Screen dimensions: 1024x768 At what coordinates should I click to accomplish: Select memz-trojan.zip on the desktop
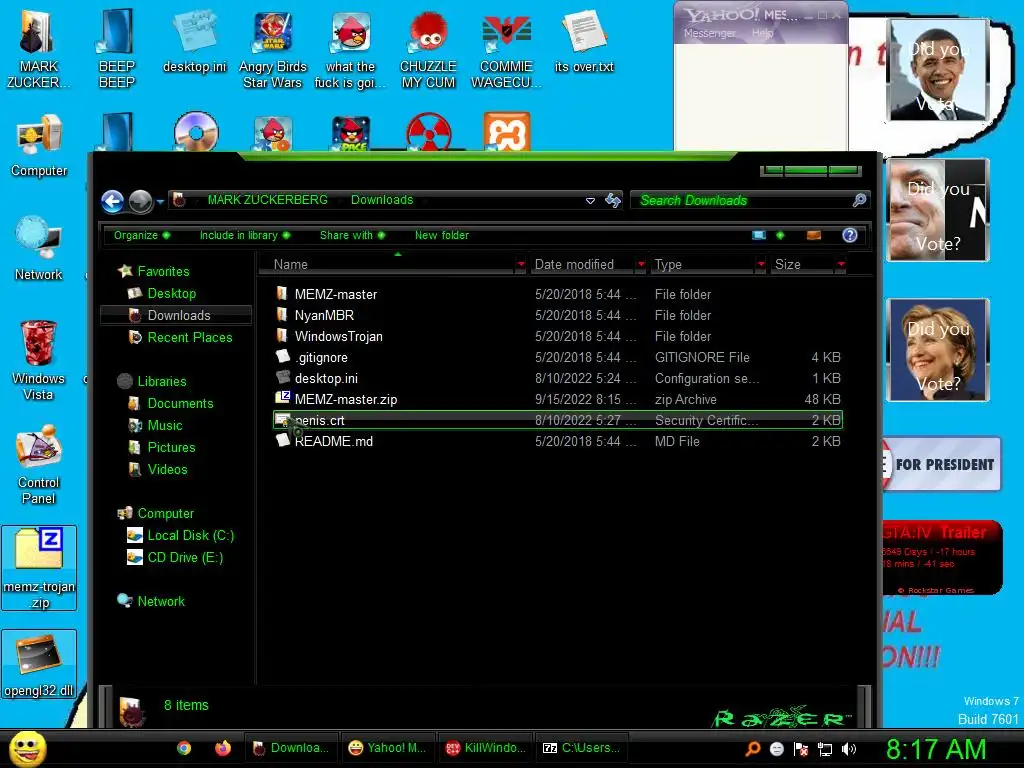click(x=39, y=568)
